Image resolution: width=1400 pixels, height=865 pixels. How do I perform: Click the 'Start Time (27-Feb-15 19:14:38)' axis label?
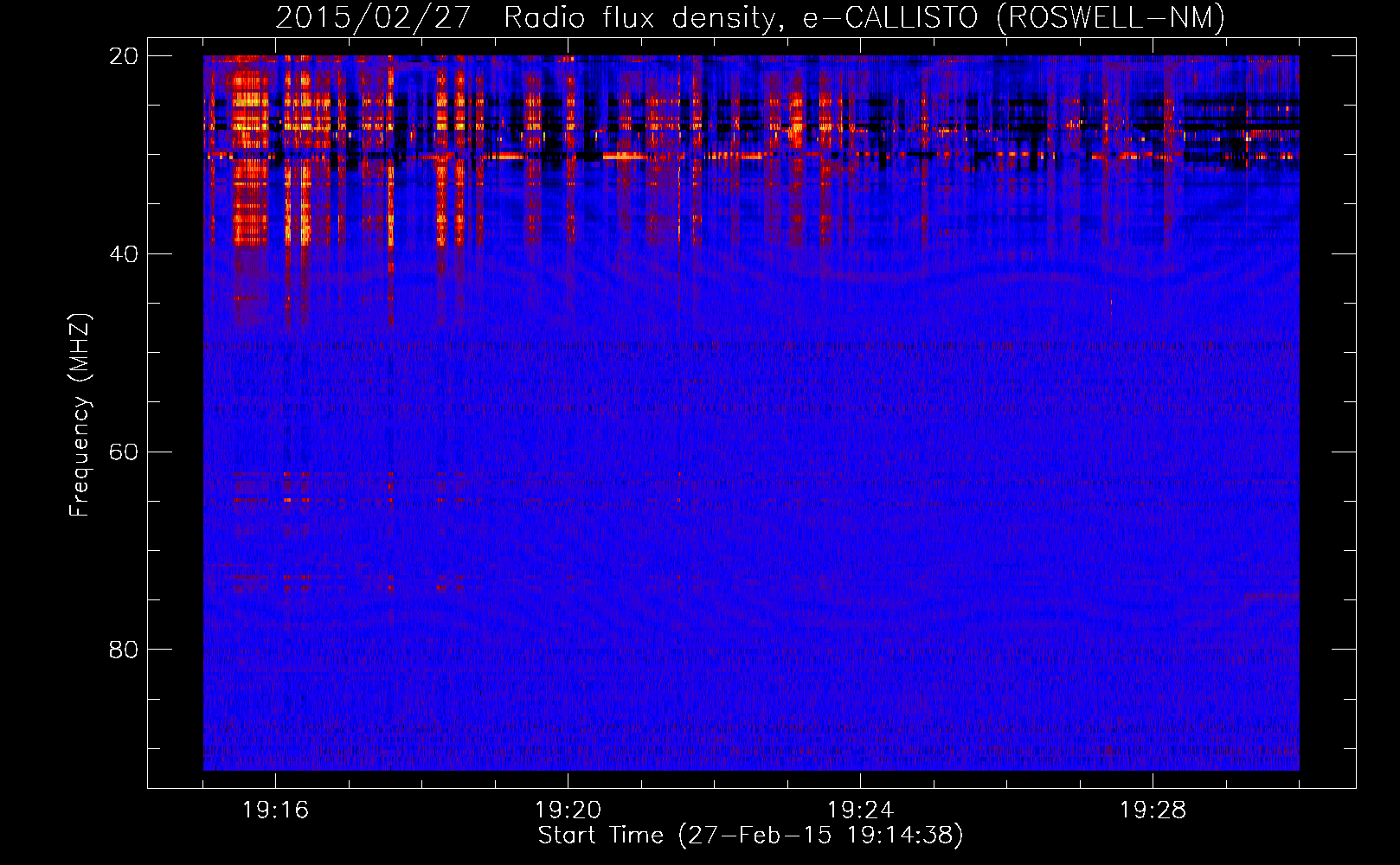750,836
